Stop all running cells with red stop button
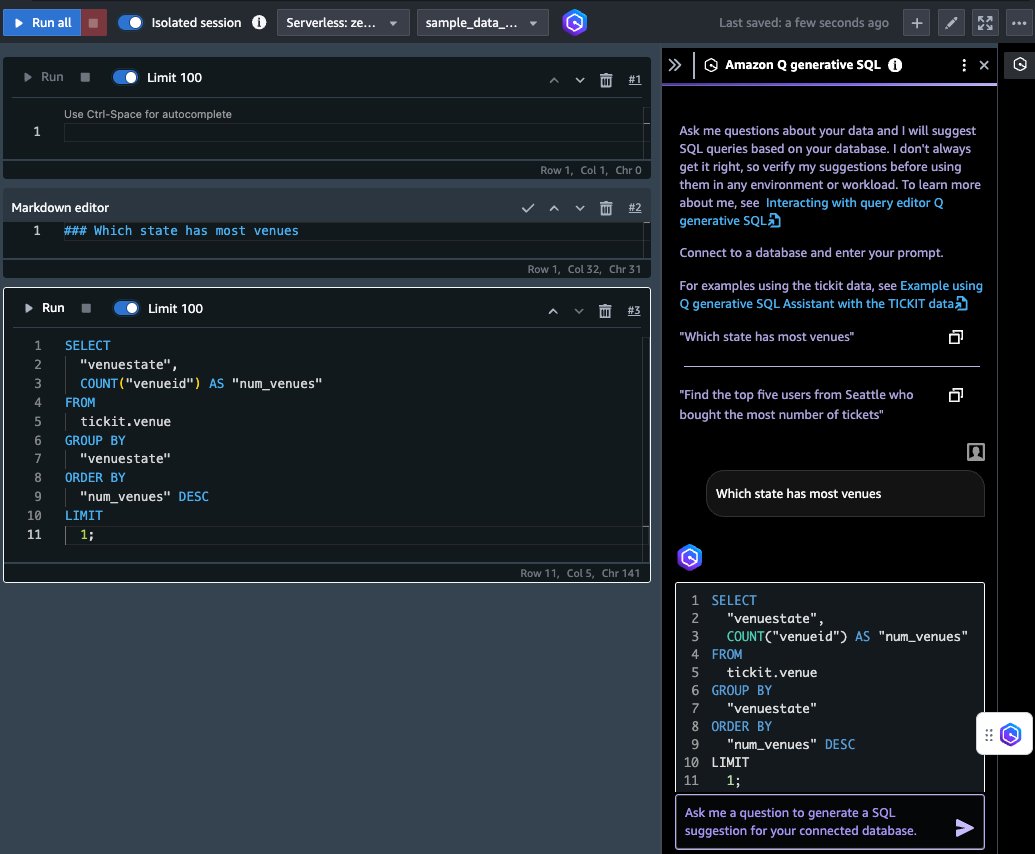Screen dimensions: 1035x854 tap(94, 22)
